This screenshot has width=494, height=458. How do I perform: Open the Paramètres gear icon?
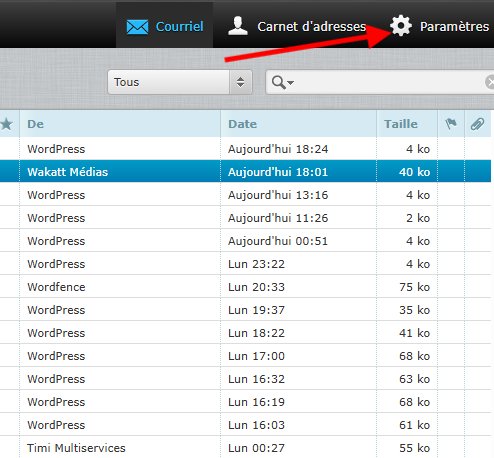point(401,26)
